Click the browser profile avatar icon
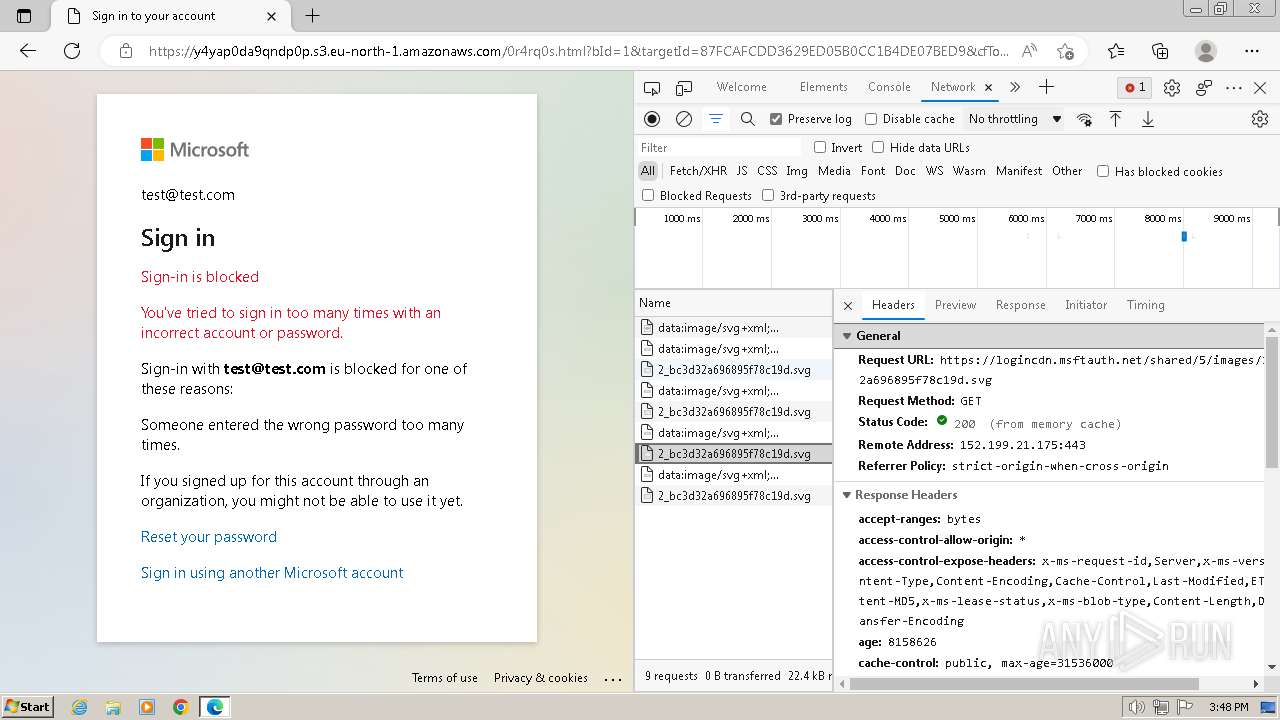This screenshot has width=1280, height=720. 1206,51
